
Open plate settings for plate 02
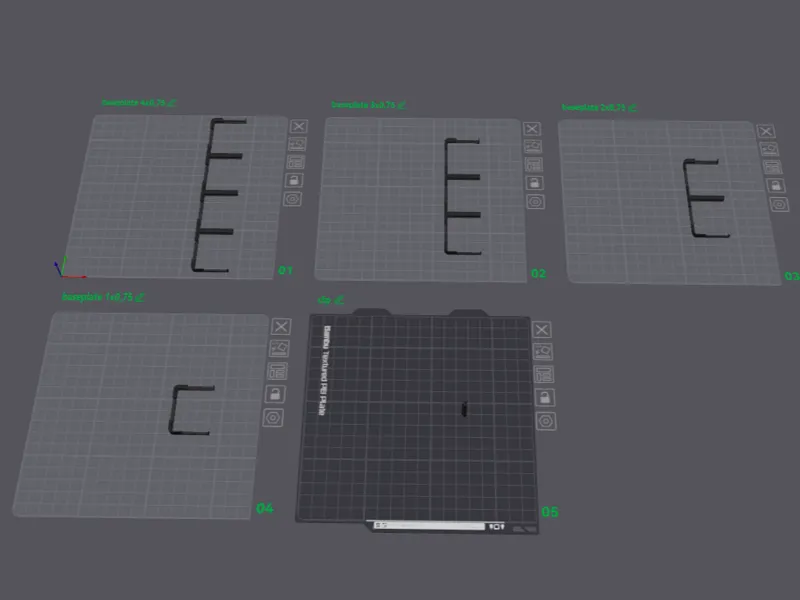coord(535,202)
